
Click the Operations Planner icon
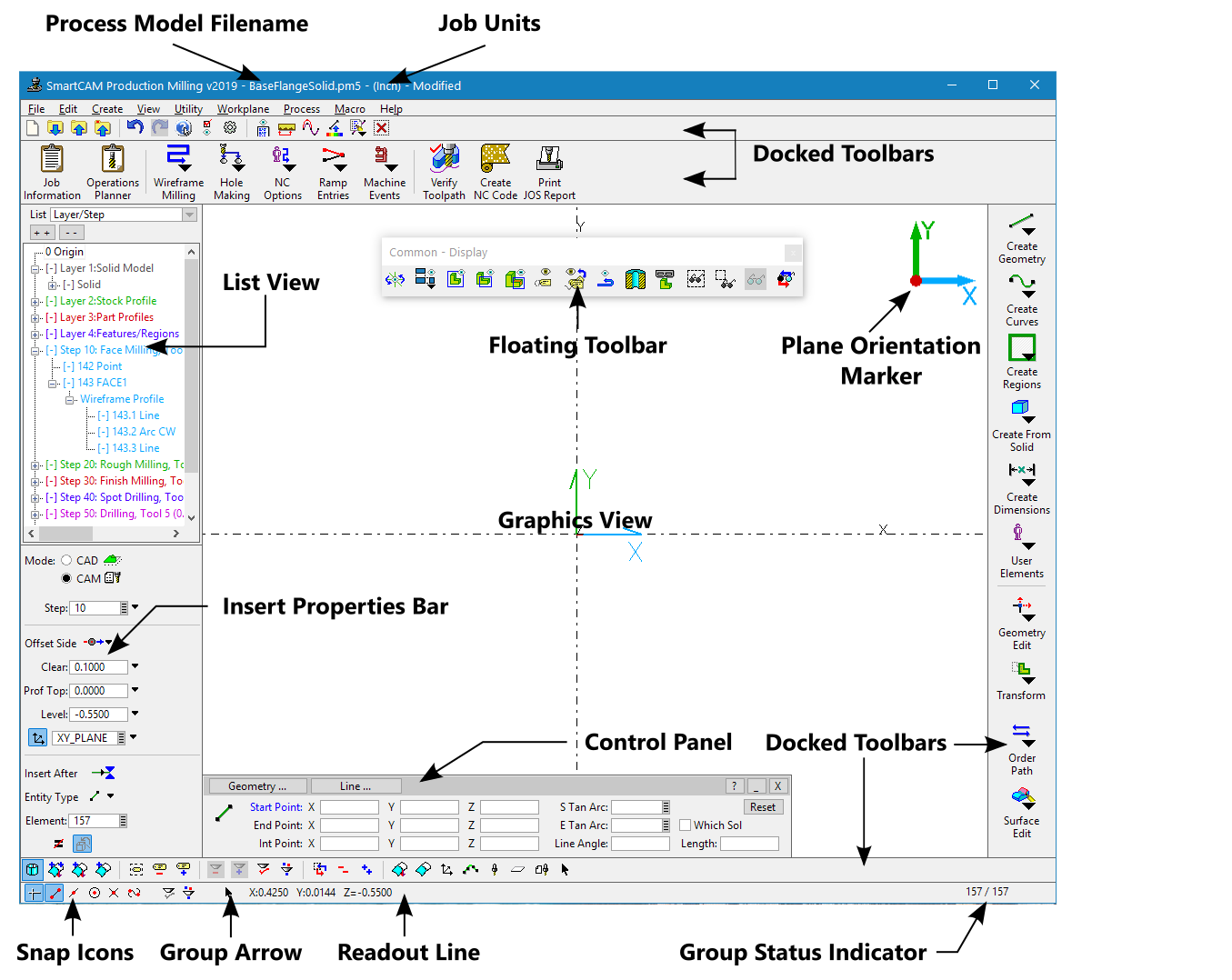(x=113, y=160)
